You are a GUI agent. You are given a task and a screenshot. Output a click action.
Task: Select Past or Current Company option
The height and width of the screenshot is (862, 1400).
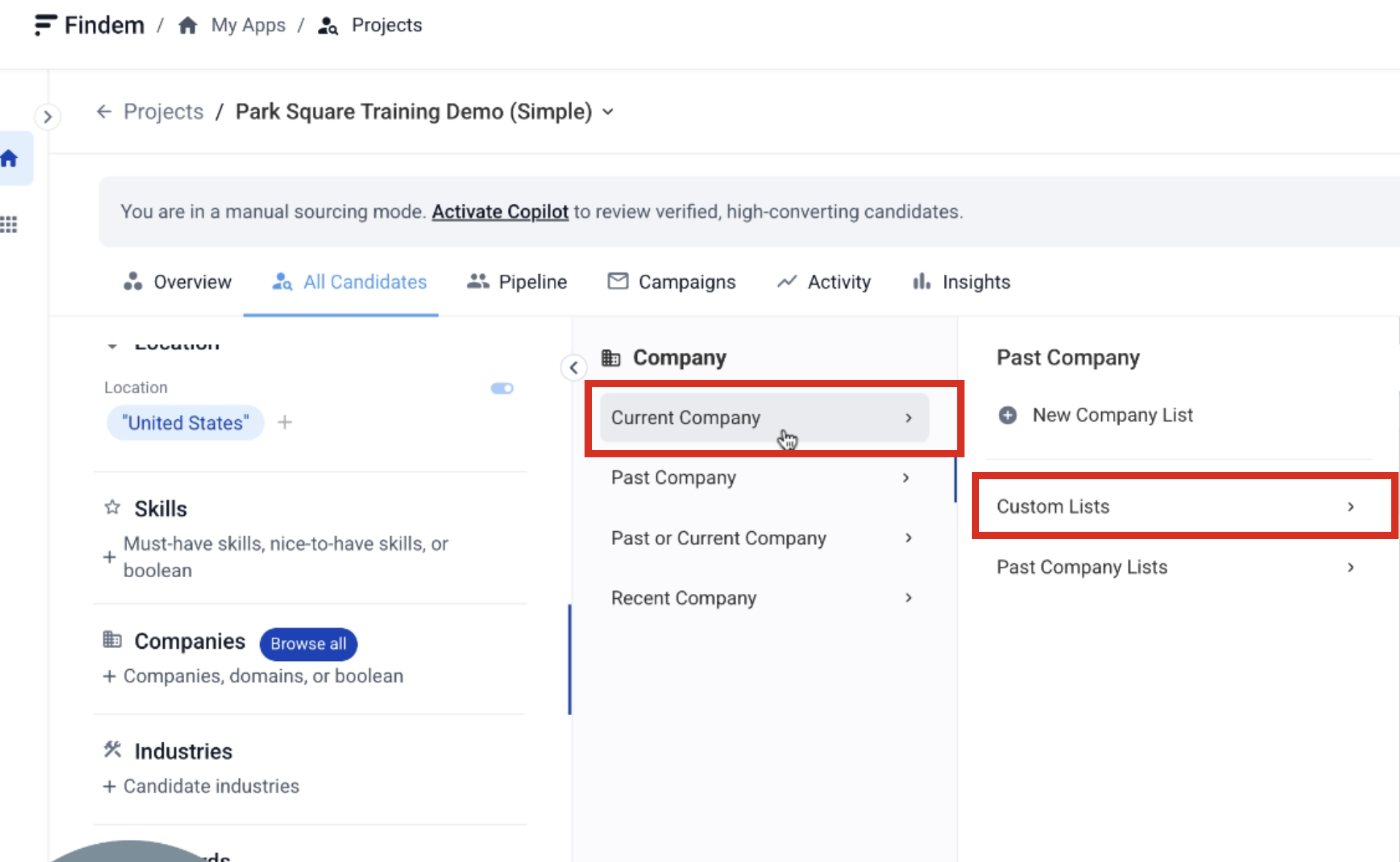coord(764,538)
